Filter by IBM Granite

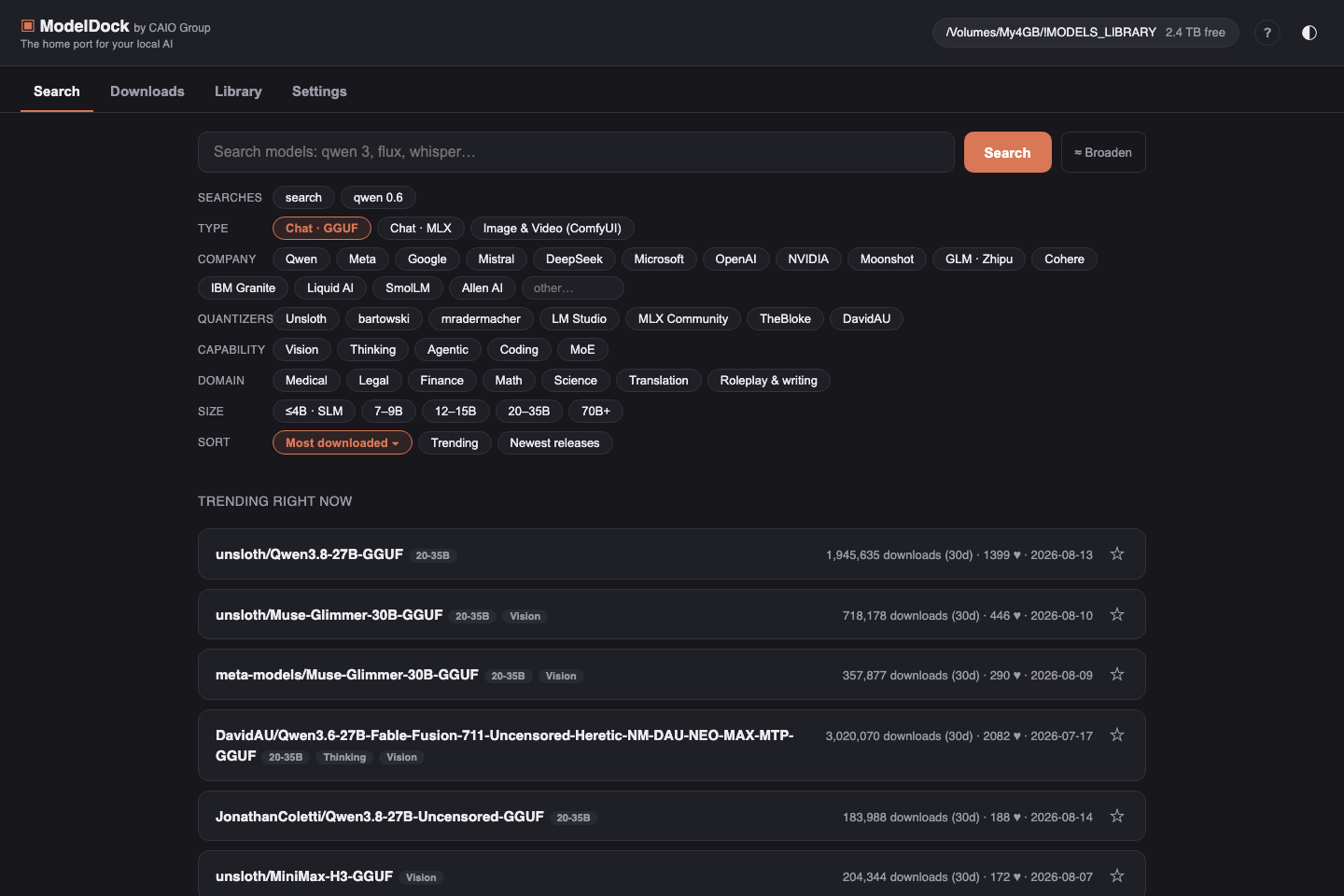click(x=243, y=288)
